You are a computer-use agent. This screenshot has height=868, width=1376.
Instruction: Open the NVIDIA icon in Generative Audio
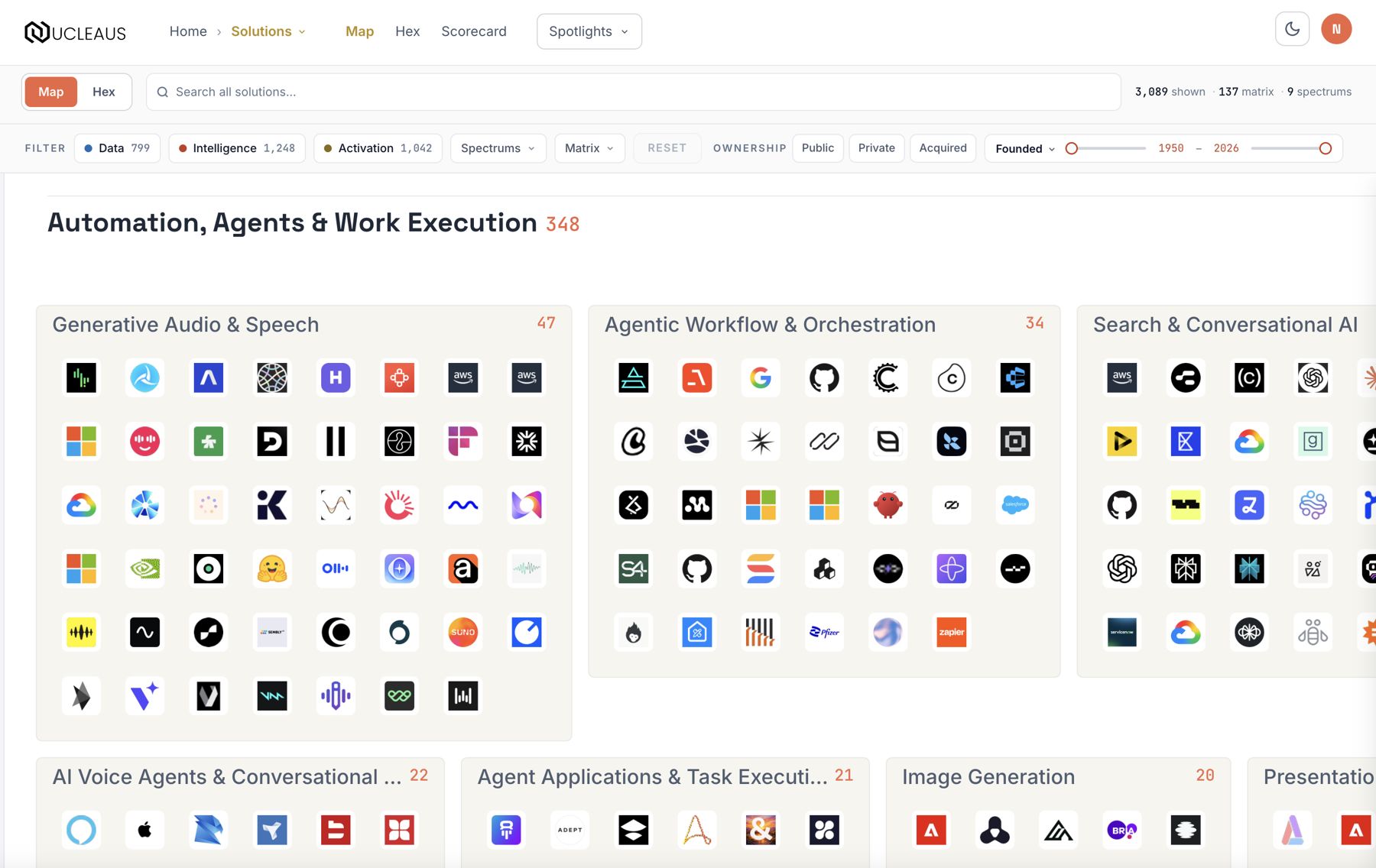tap(145, 568)
